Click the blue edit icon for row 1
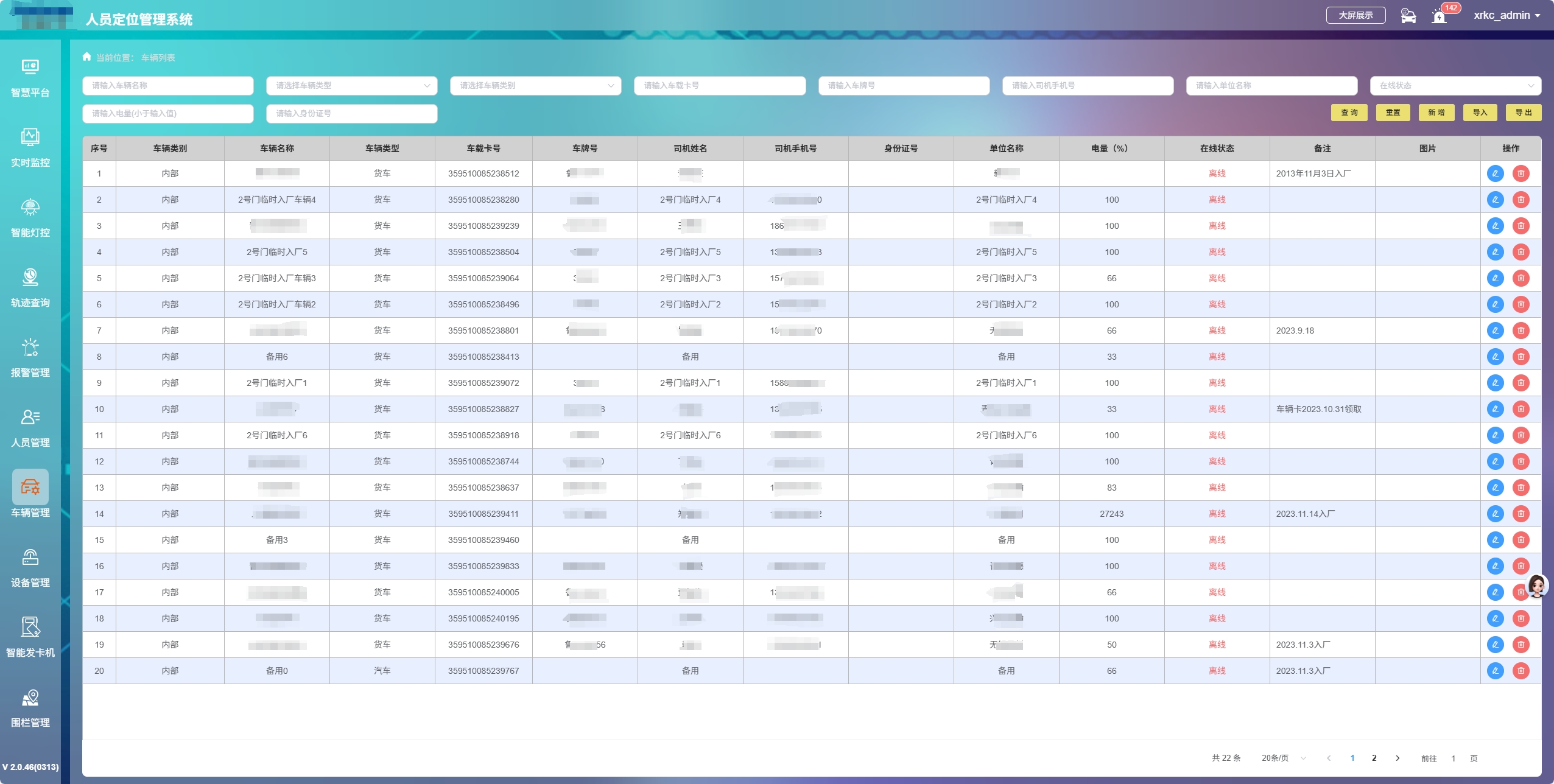 (1495, 173)
